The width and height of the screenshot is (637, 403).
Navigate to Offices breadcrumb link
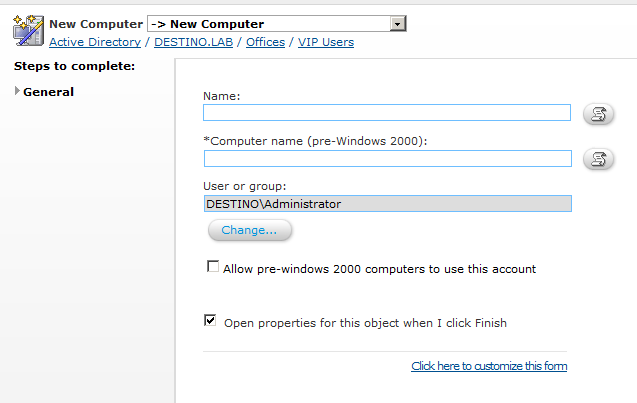tap(265, 42)
